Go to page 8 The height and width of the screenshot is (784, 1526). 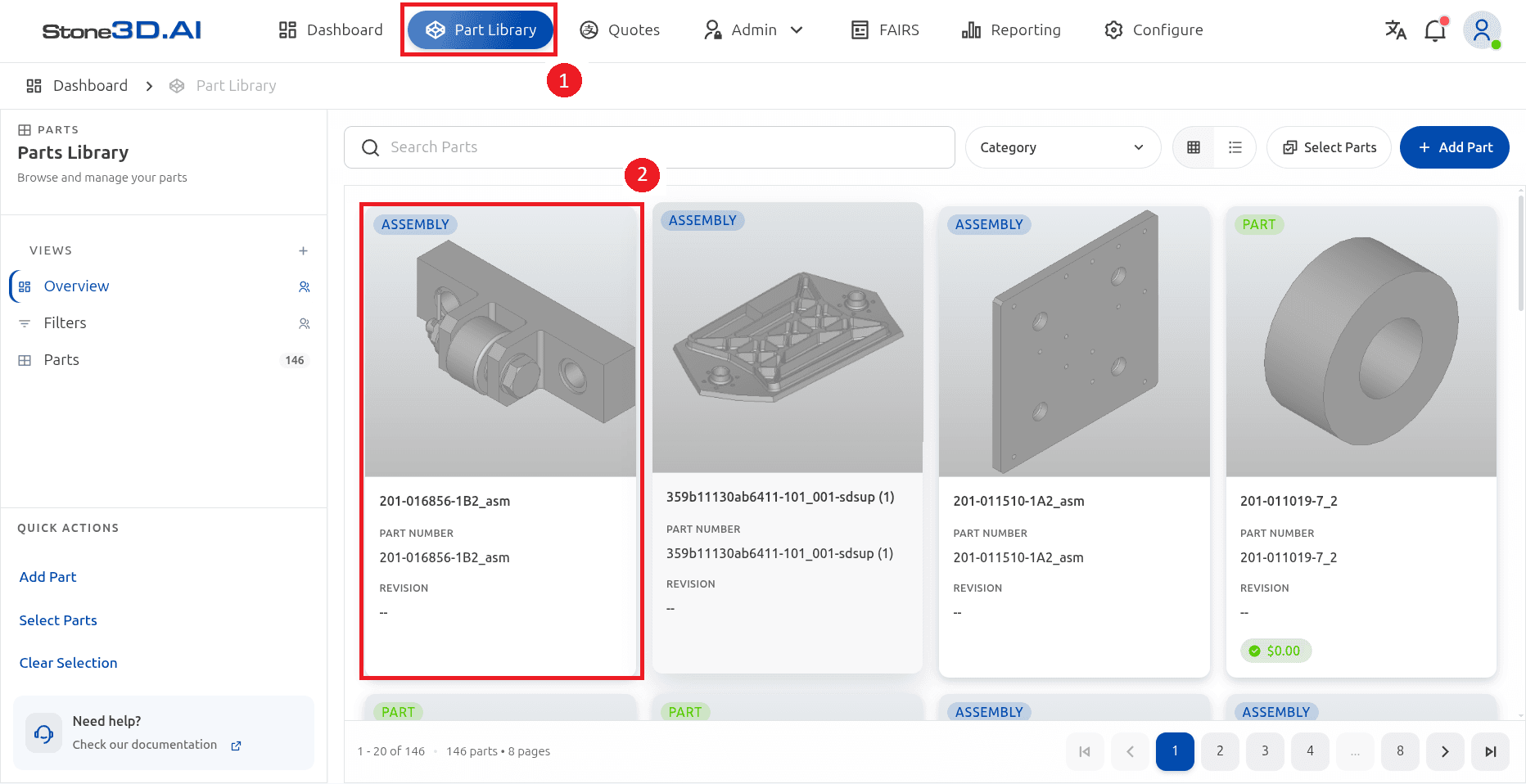click(x=1400, y=751)
